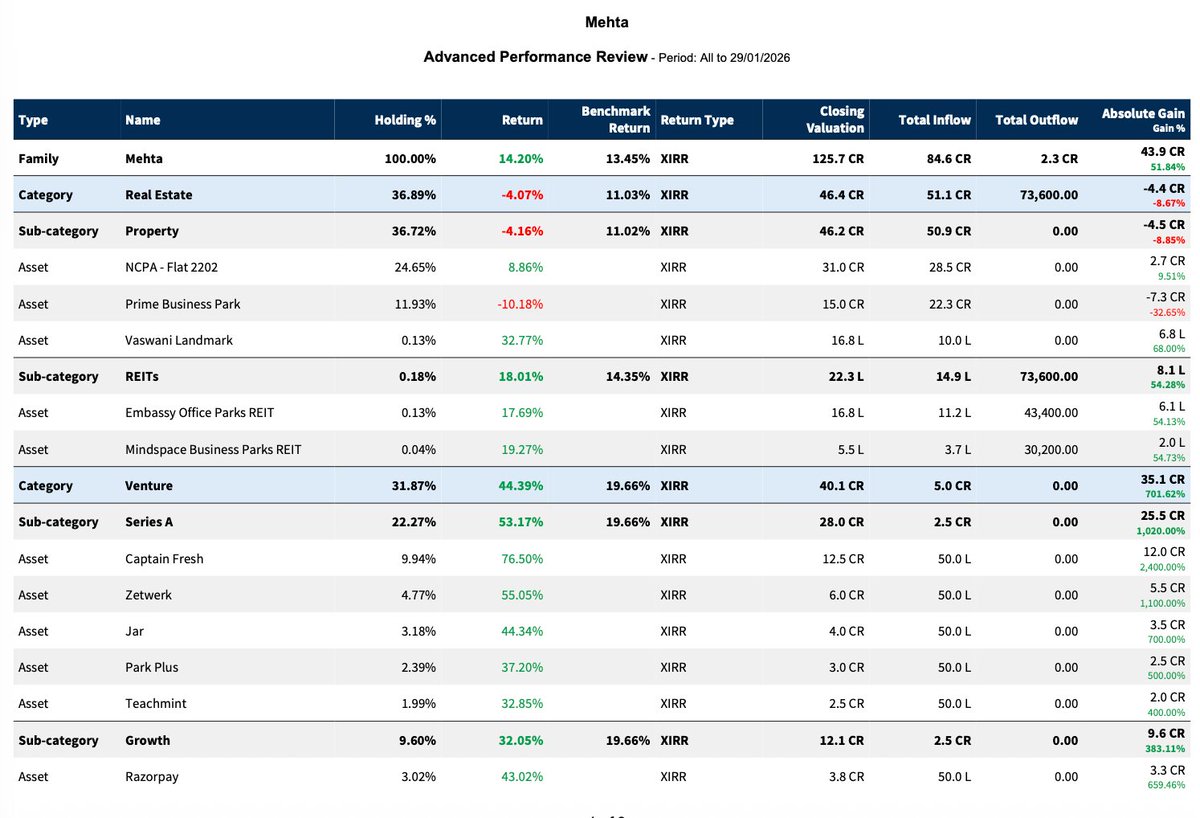
Task: Click the 'Holding %' column header
Action: [x=405, y=120]
